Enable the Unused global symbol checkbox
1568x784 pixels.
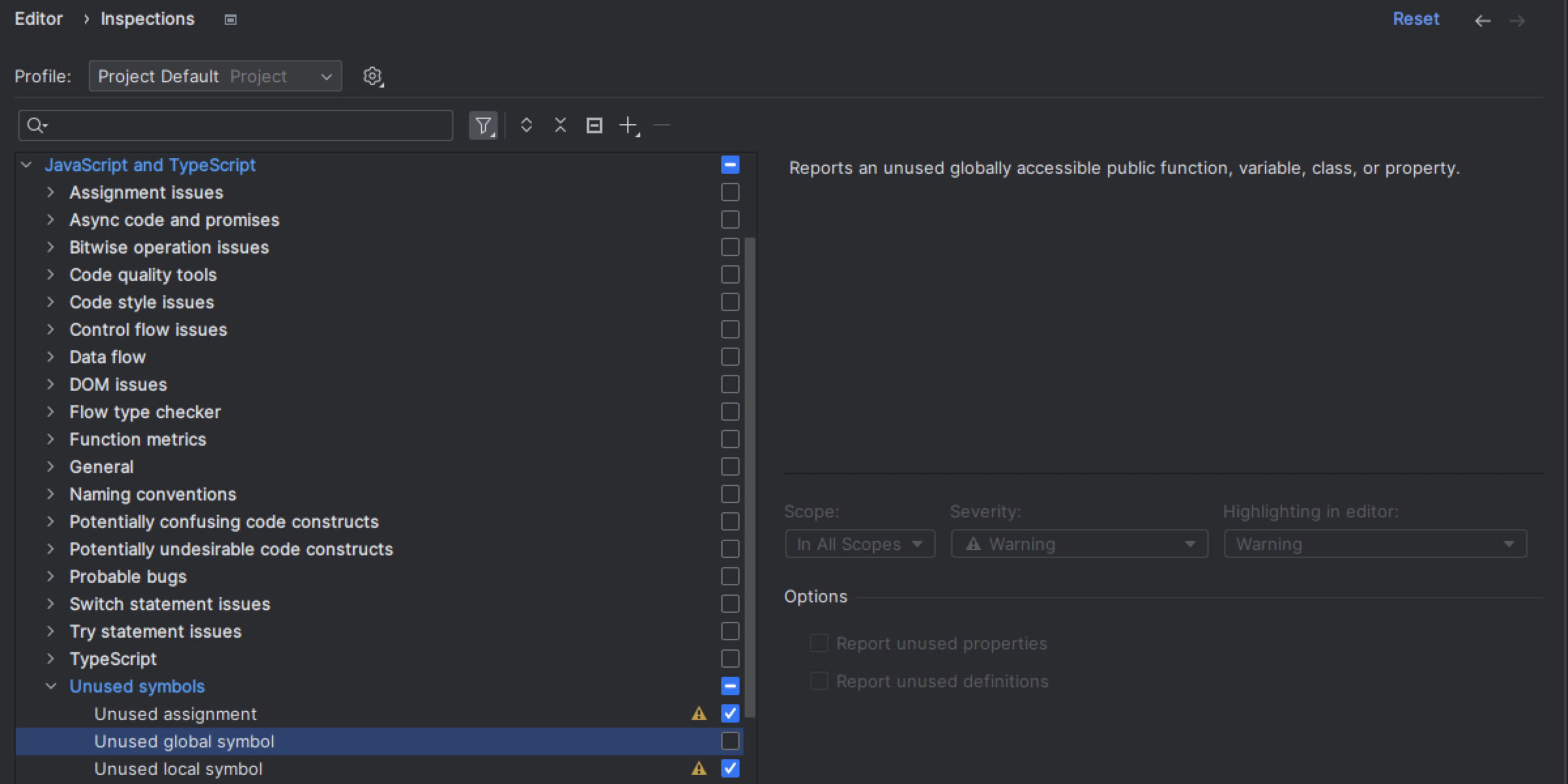coord(730,741)
